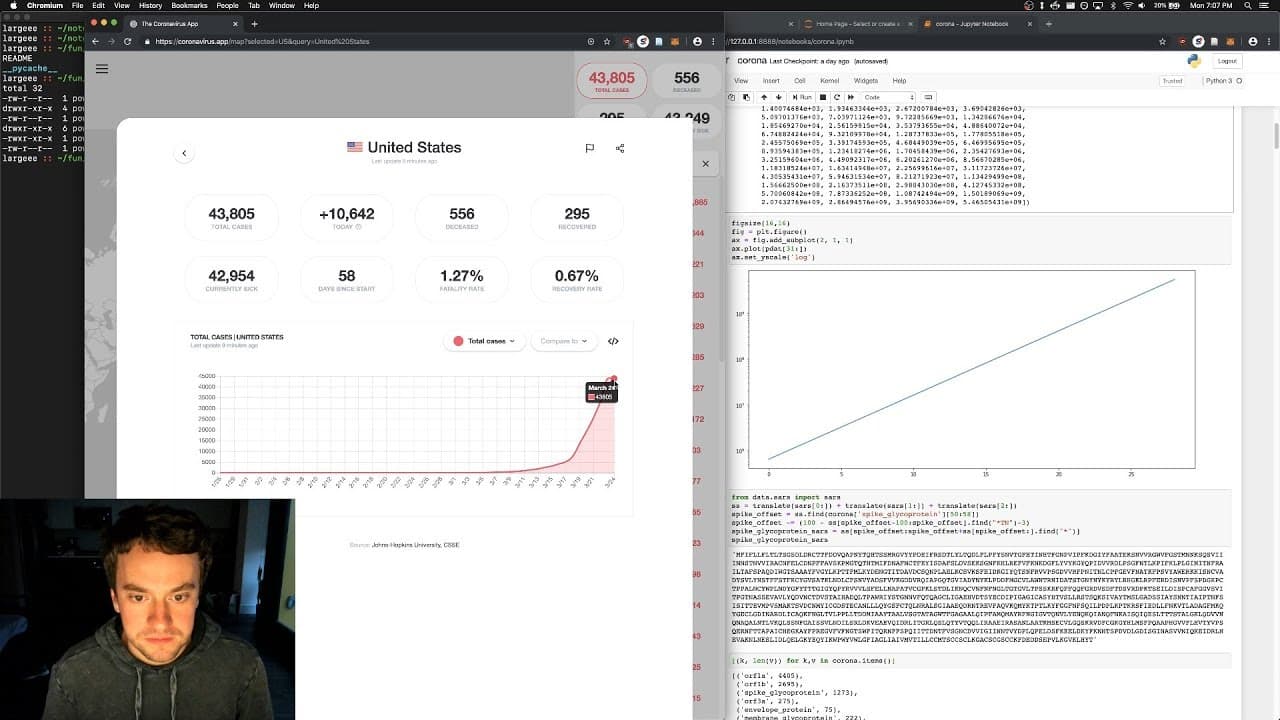
Task: Close the side panel with the X icon
Action: click(705, 163)
